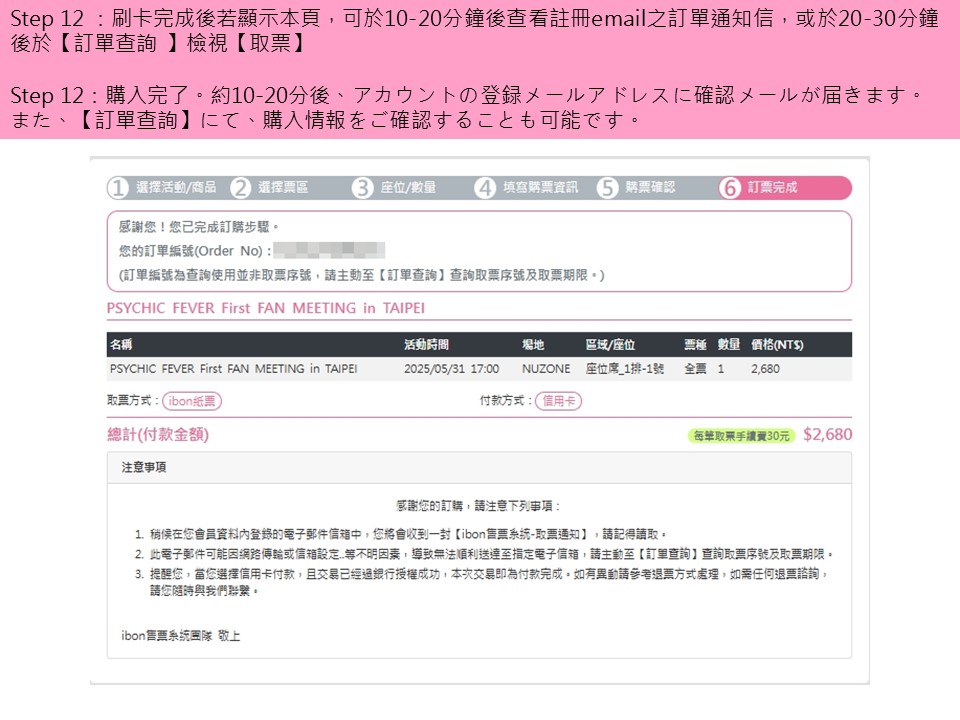
Task: Go to step 2 選擇票區
Action: [270, 187]
